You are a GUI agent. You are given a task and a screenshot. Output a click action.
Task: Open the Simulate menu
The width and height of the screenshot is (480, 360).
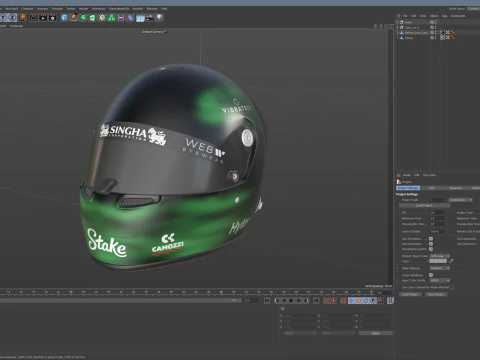(x=57, y=9)
